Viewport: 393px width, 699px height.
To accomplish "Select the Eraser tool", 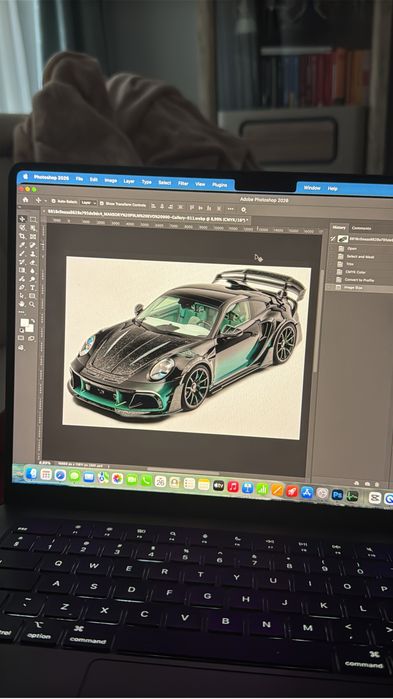I will click(33, 263).
